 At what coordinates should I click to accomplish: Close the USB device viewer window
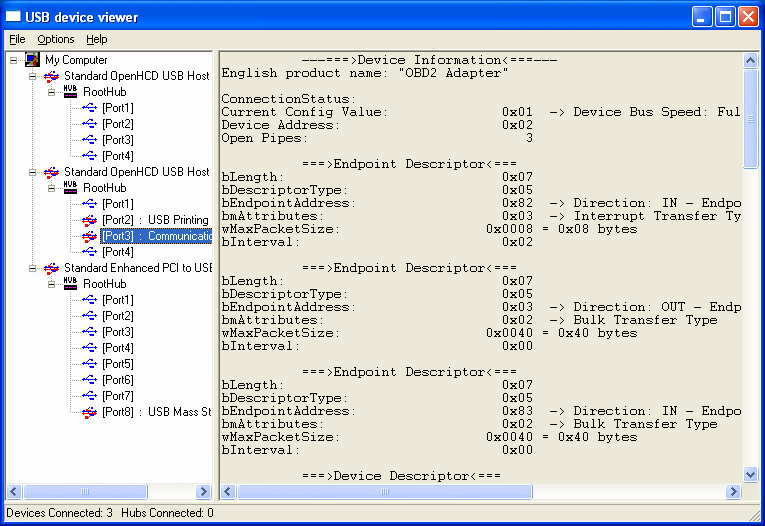(x=748, y=17)
